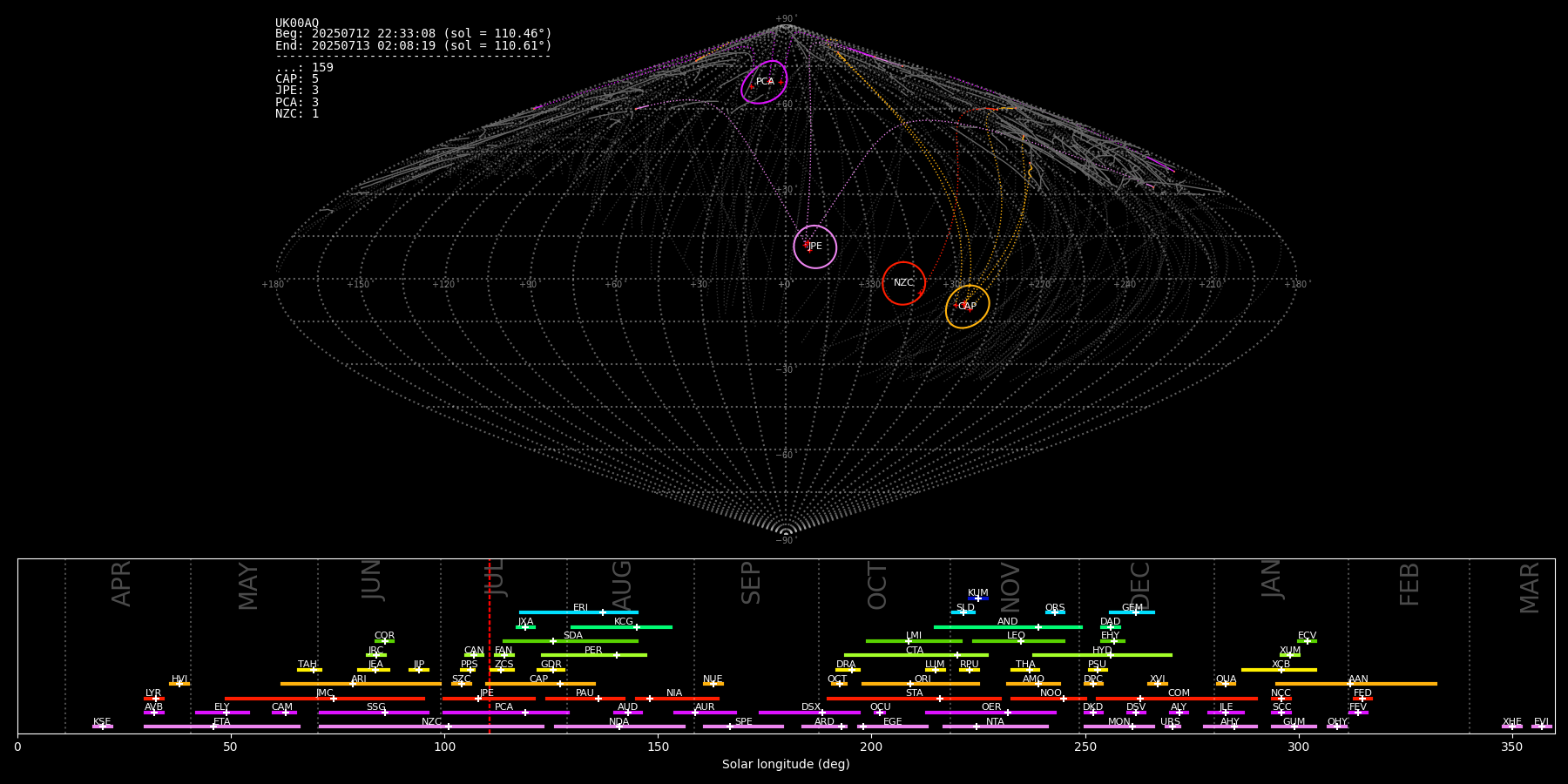Click the APR month label
The height and width of the screenshot is (784, 1568).
tap(121, 584)
